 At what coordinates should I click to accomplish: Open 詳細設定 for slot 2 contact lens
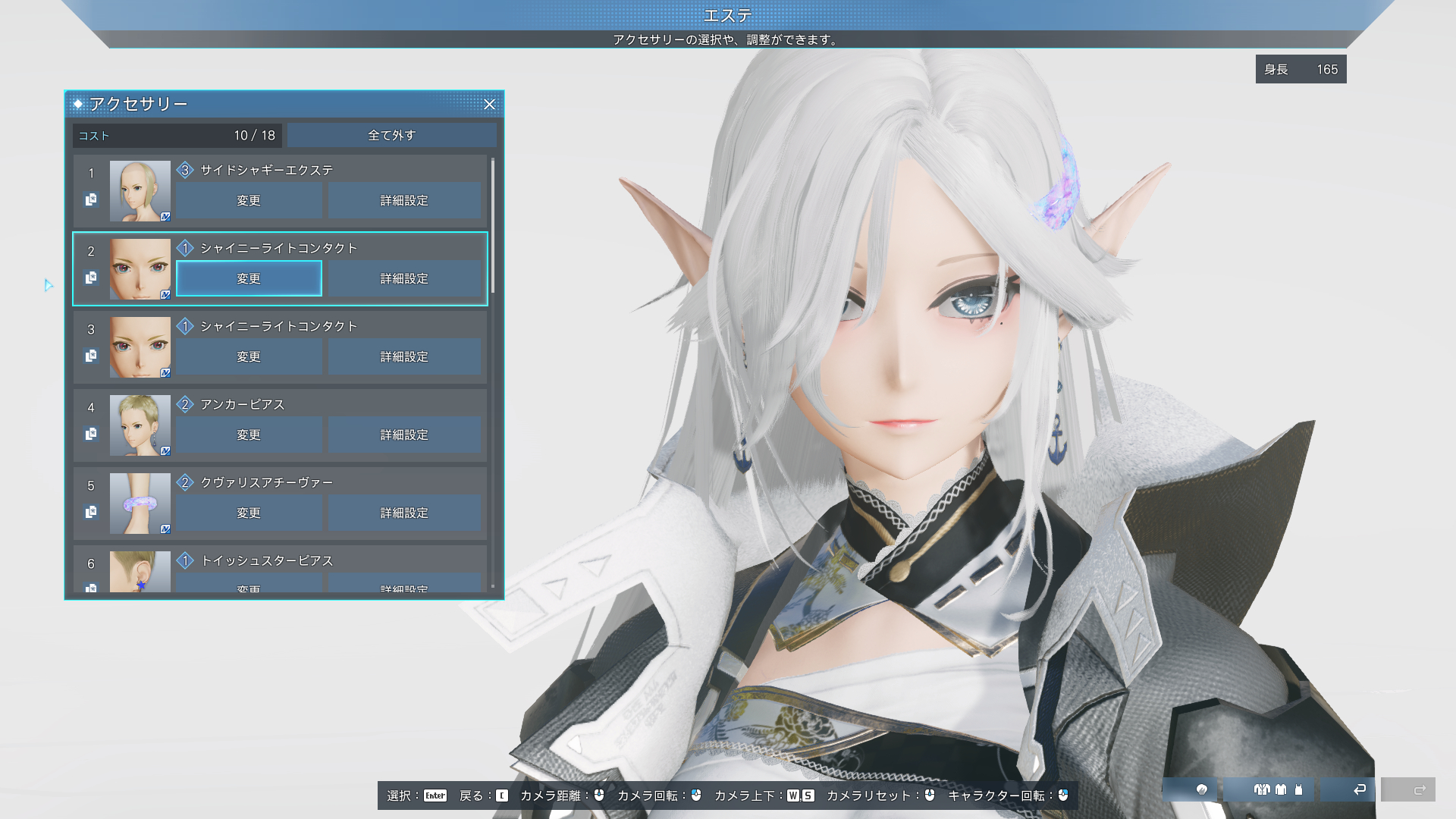(404, 278)
